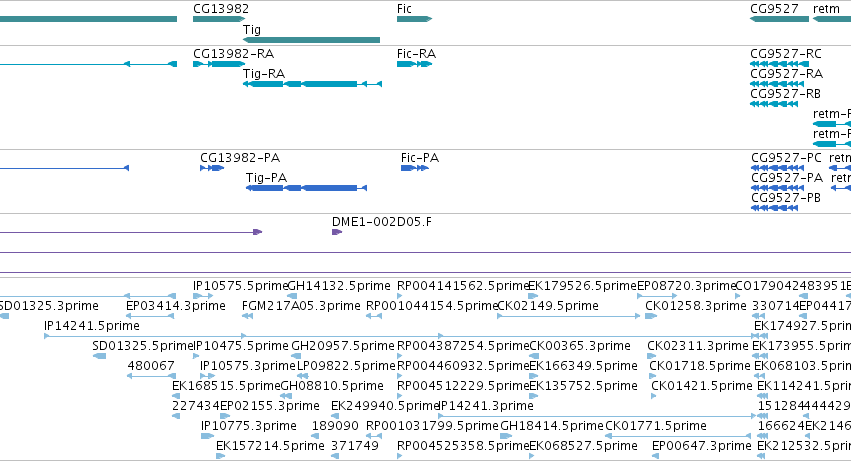Viewport: 851px width, 461px height.
Task: Click EST IP10775.3prime
Action: [x=249, y=427]
